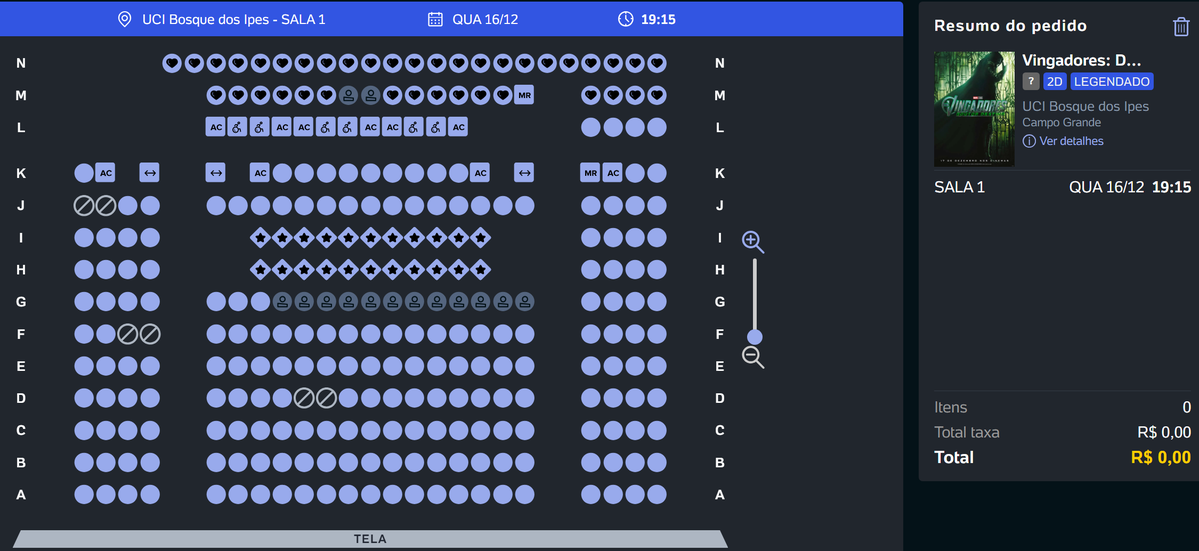The height and width of the screenshot is (551, 1199).
Task: Open the Vingadores movie poster thumbnail
Action: [974, 109]
